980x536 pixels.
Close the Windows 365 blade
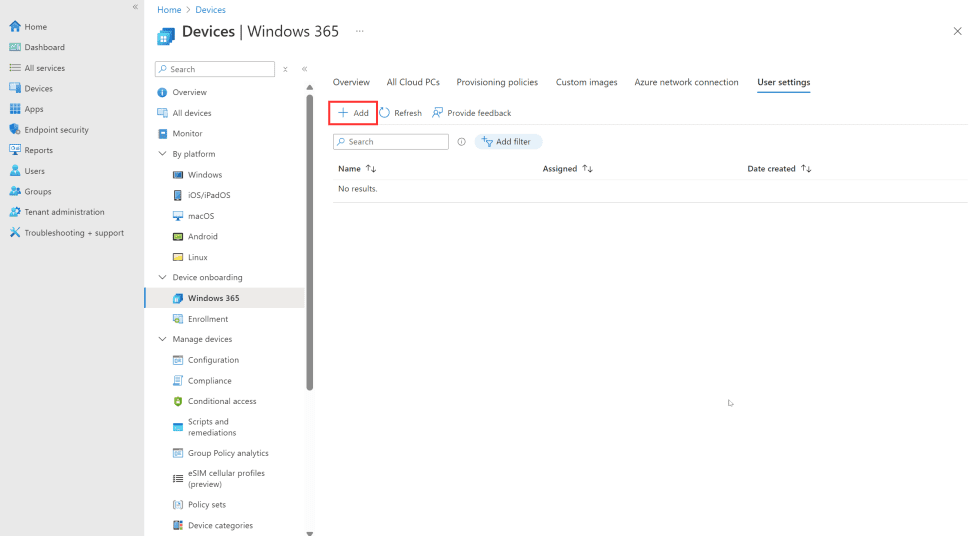tap(958, 31)
